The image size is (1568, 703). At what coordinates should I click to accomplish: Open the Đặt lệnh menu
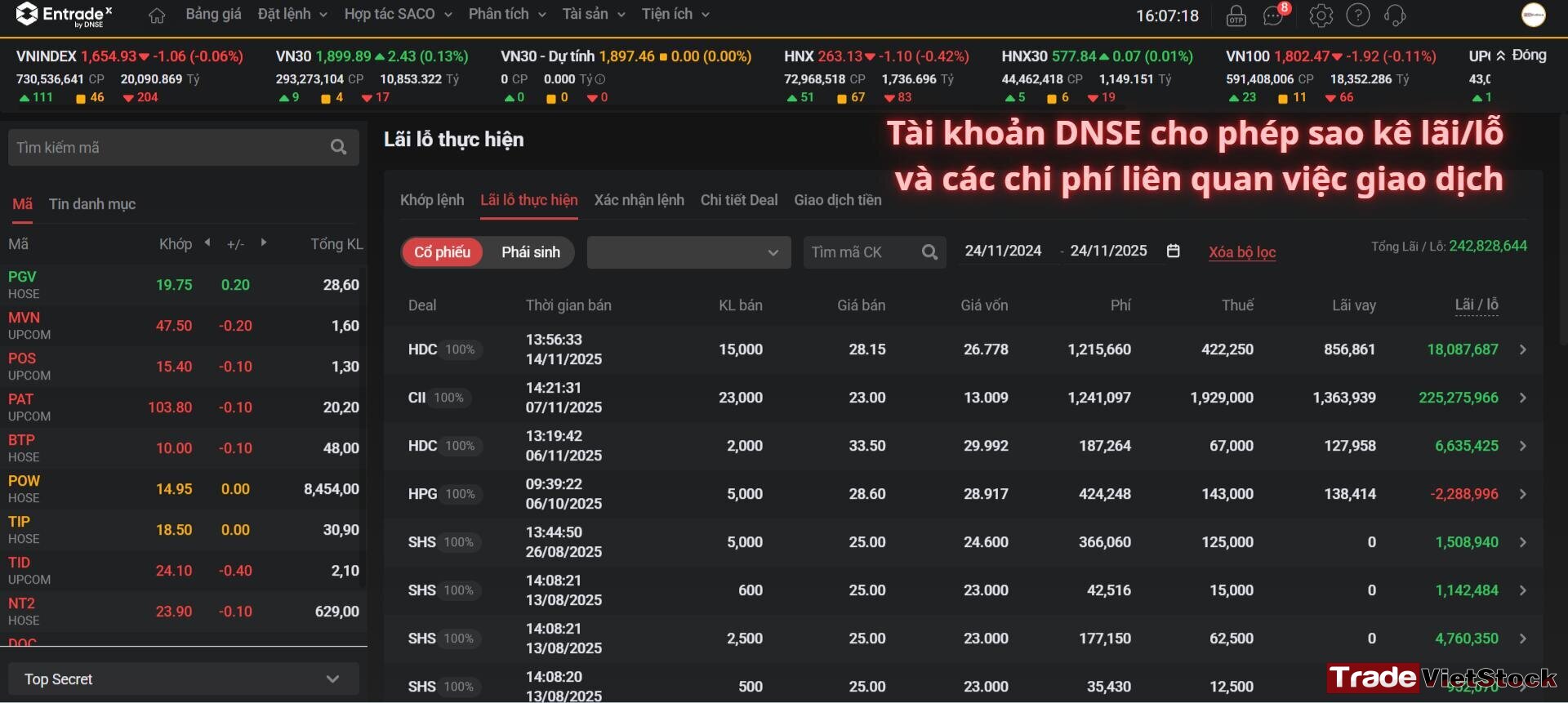292,14
